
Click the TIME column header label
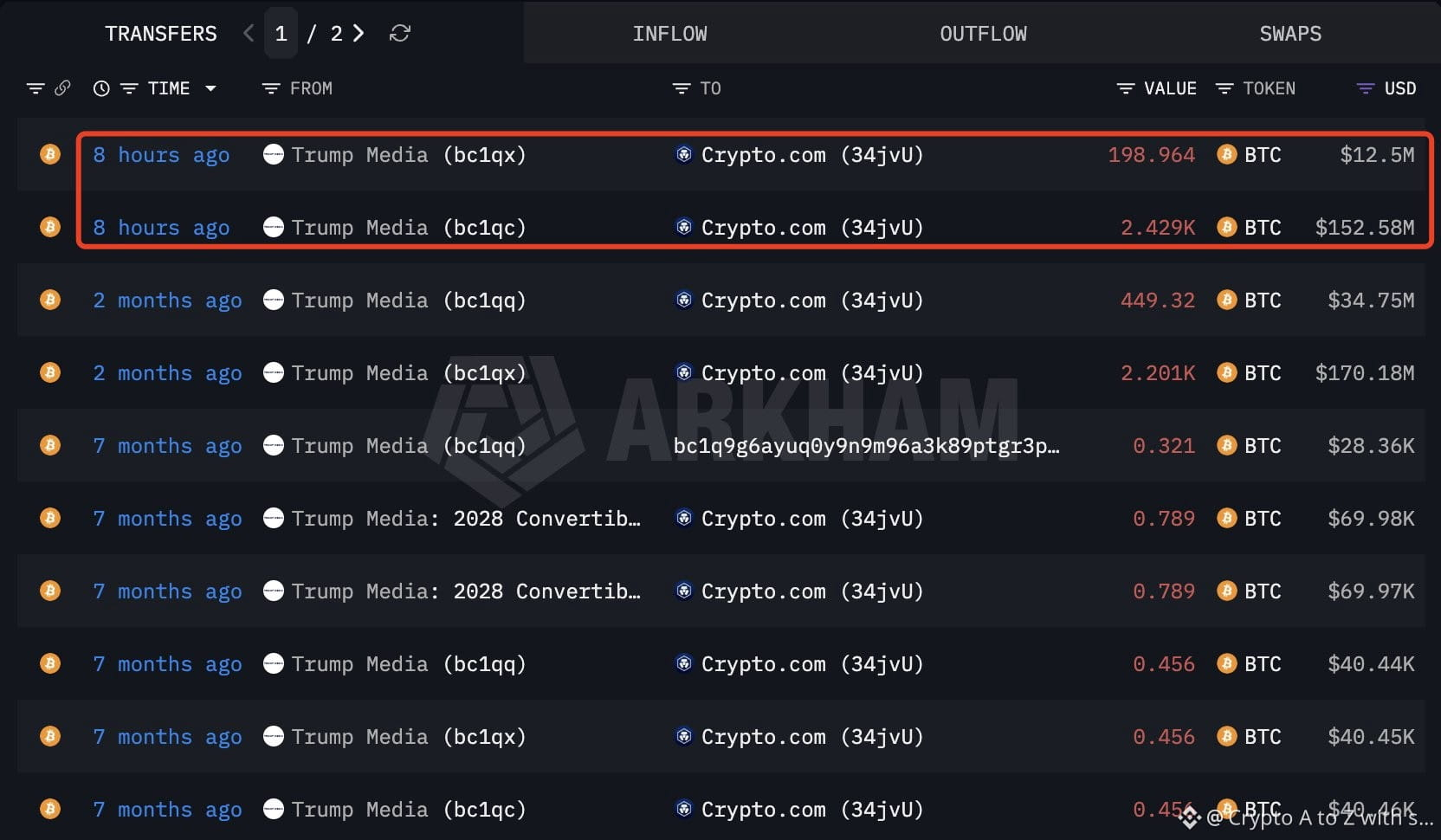coord(169,88)
